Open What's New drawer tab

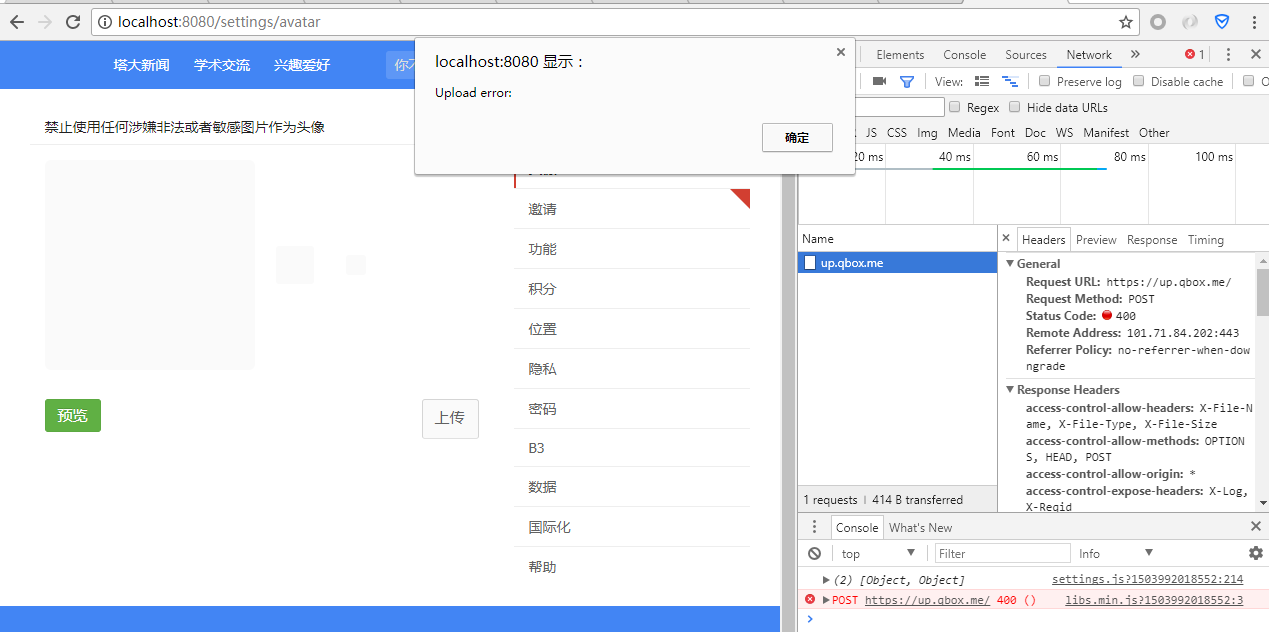point(920,527)
